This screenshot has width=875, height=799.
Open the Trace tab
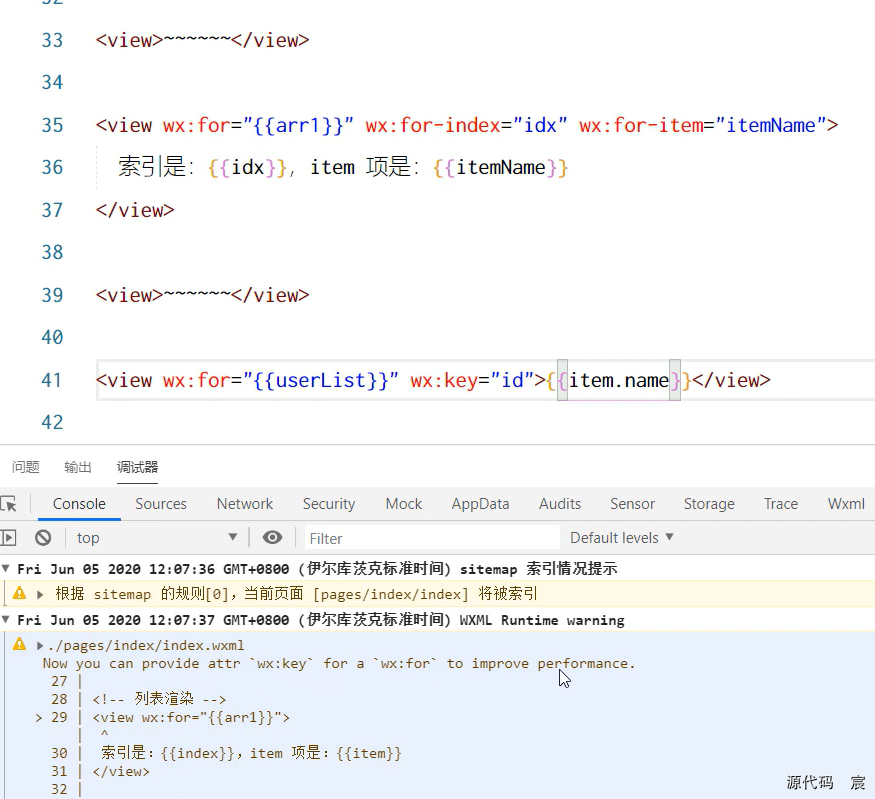pos(781,504)
